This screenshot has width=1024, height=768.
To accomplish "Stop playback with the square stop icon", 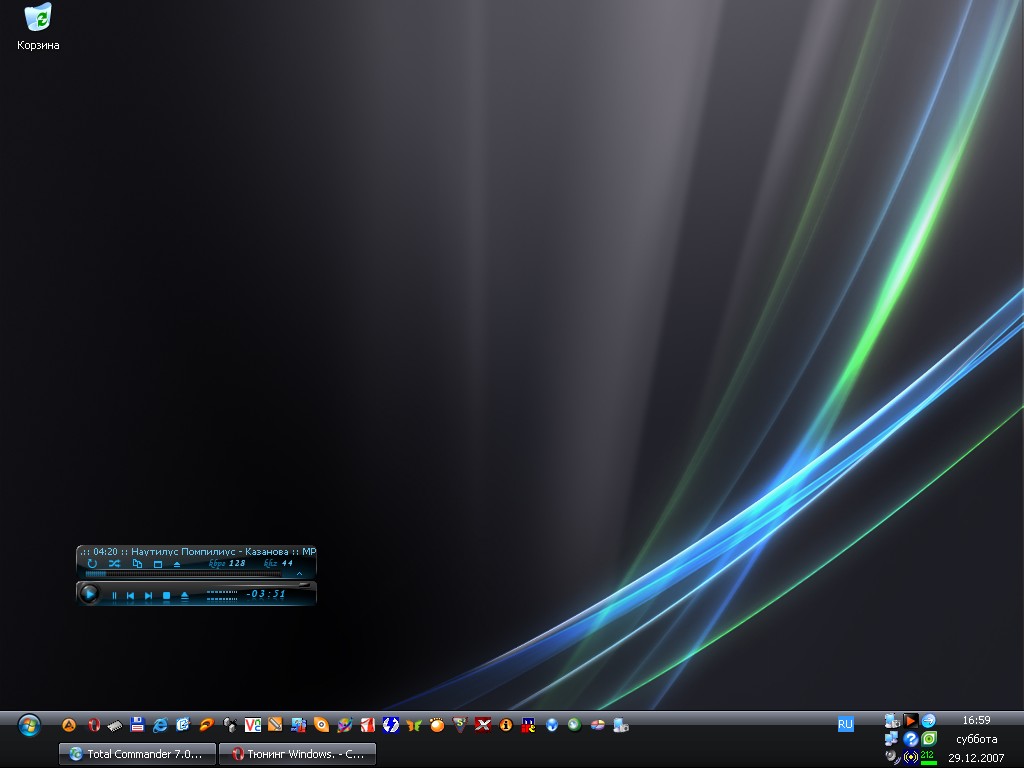I will point(166,595).
